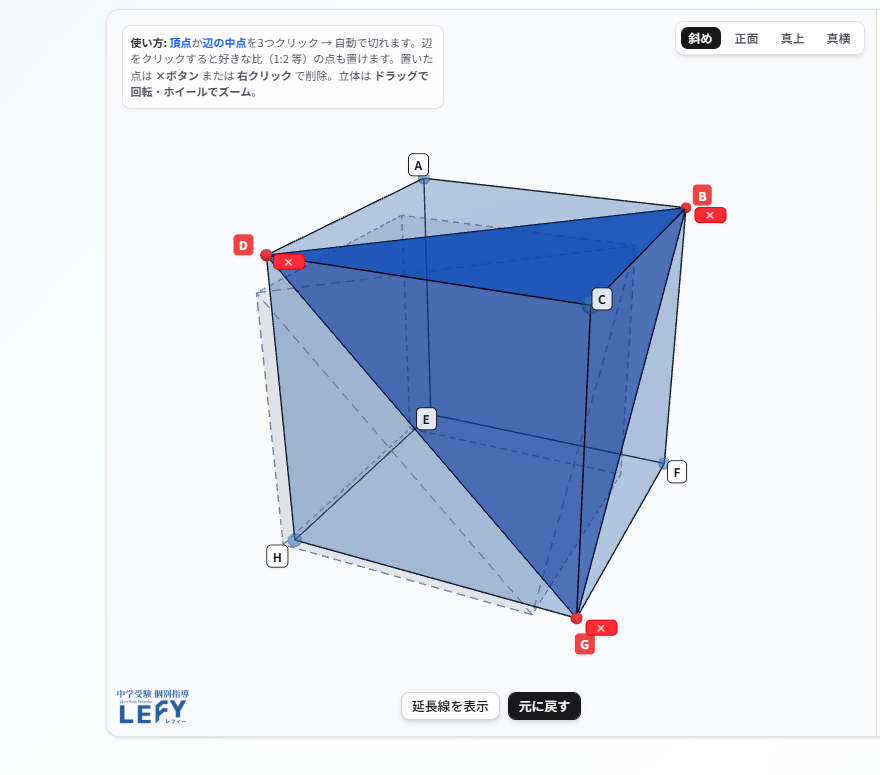Screen dimensions: 880x775
Task: Remove point G with its red × button
Action: [x=601, y=627]
